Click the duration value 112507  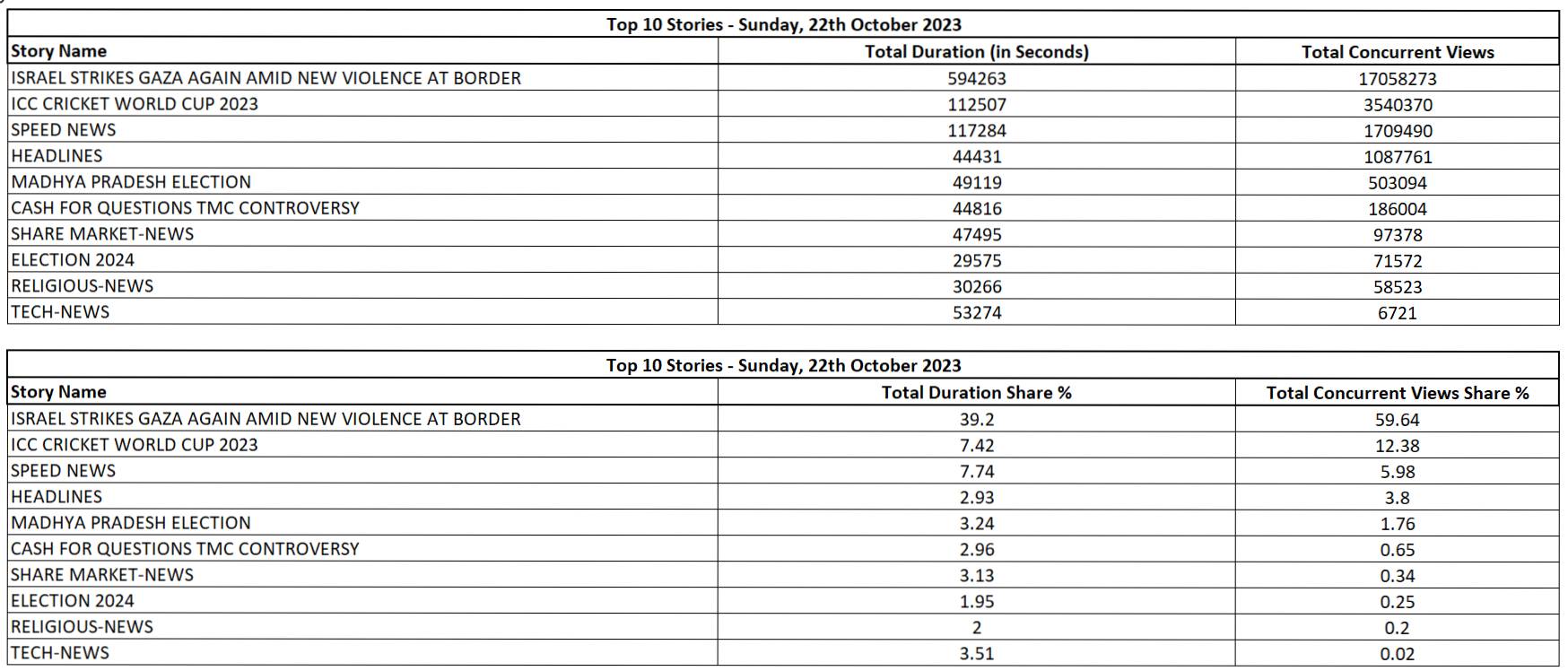click(x=976, y=105)
